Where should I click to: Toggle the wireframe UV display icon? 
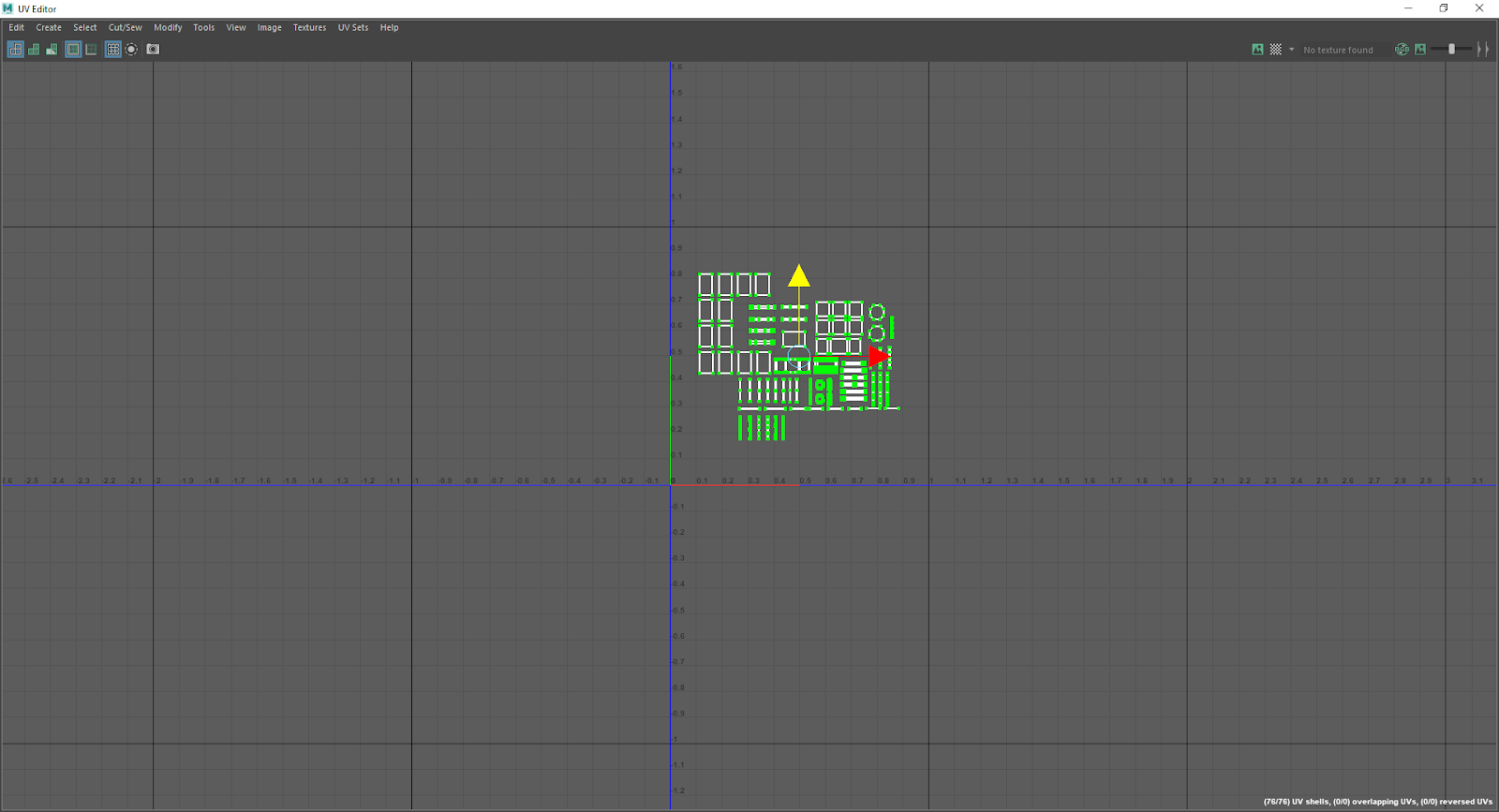(16, 50)
